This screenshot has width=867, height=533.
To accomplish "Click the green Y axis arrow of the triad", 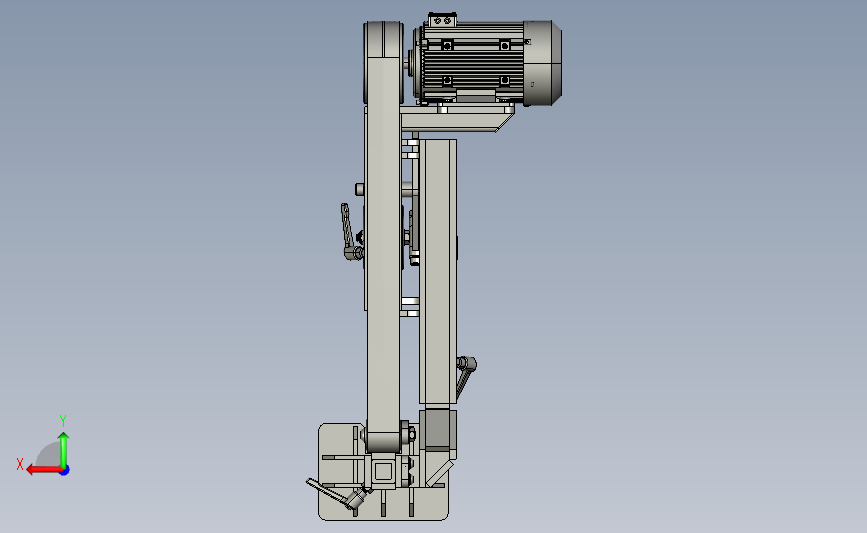I will pos(64,449).
